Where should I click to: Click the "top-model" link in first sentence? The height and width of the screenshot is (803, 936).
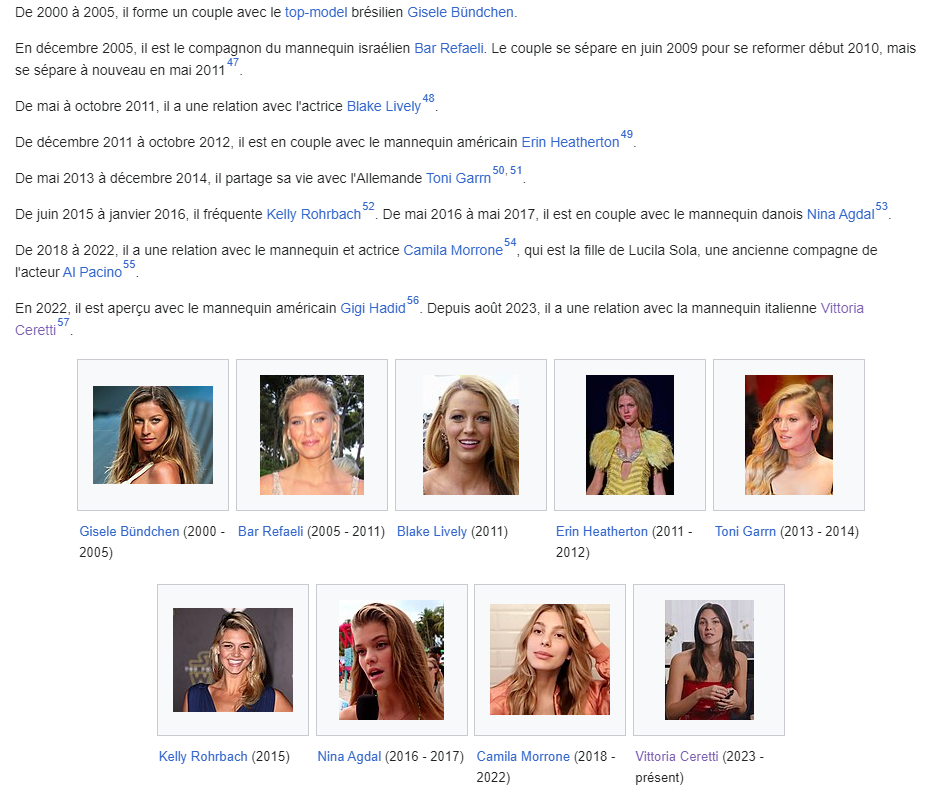(316, 13)
